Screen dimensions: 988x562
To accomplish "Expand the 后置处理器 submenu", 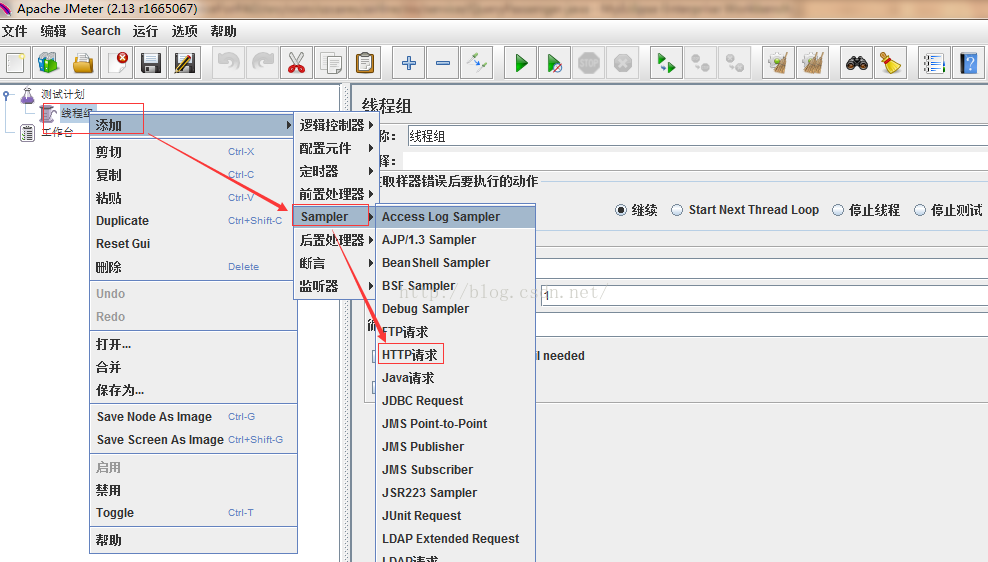I will tap(335, 240).
